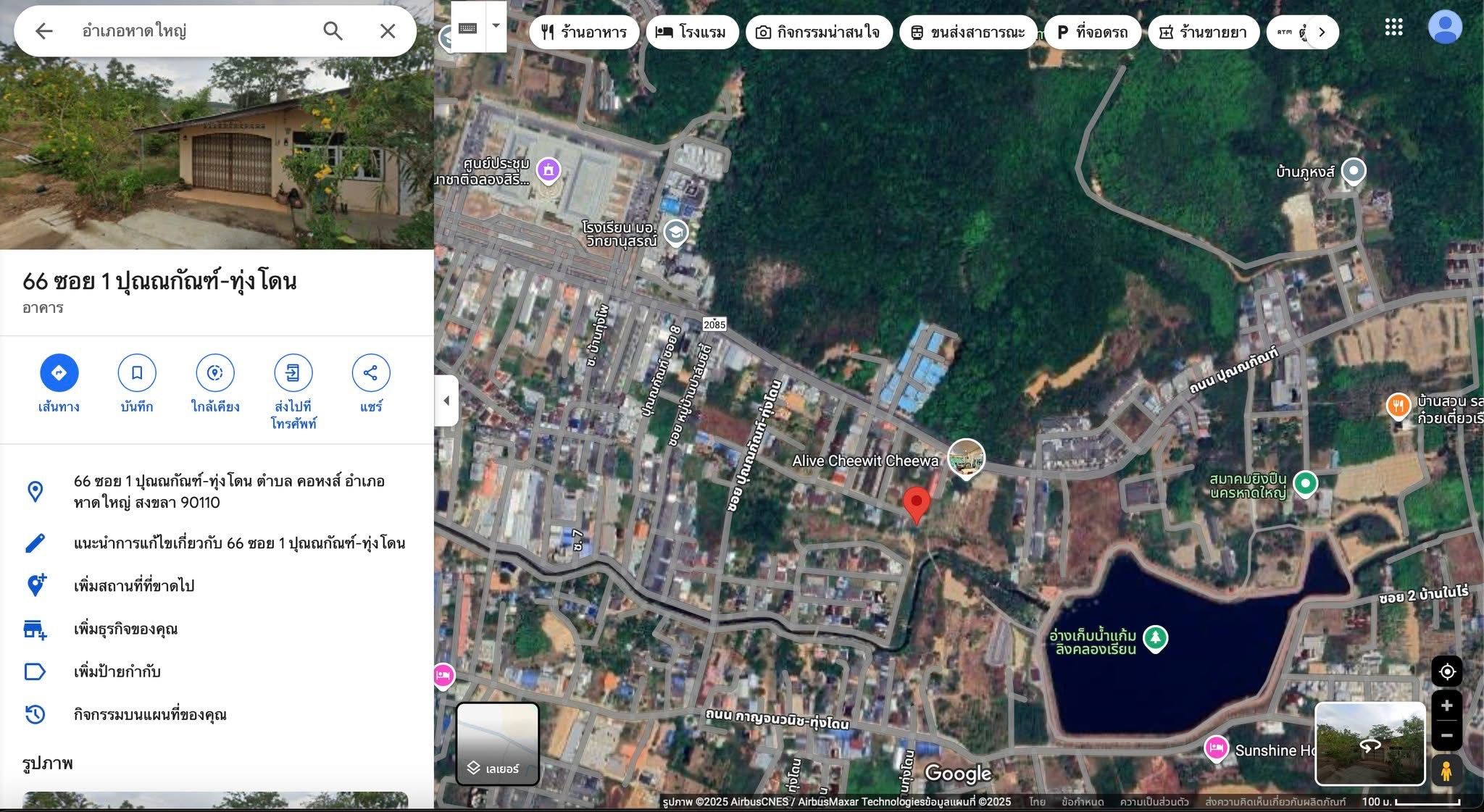
Task: Click the blue เส้นทาง directions icon
Action: click(x=59, y=372)
